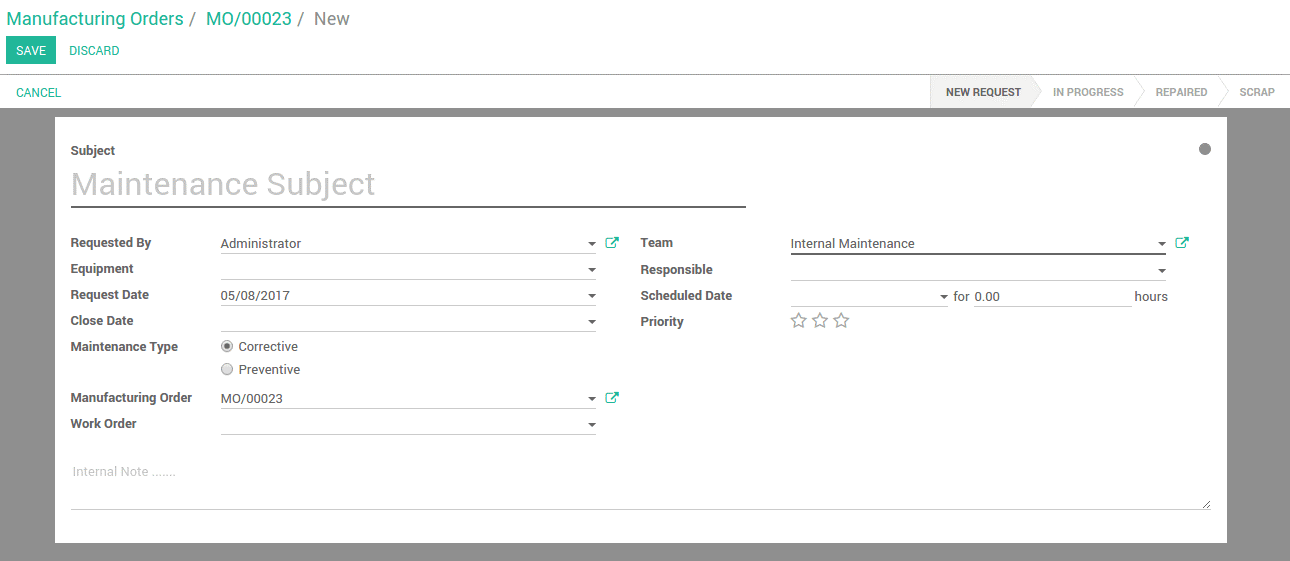Click the New breadcrumb text

pyautogui.click(x=332, y=19)
